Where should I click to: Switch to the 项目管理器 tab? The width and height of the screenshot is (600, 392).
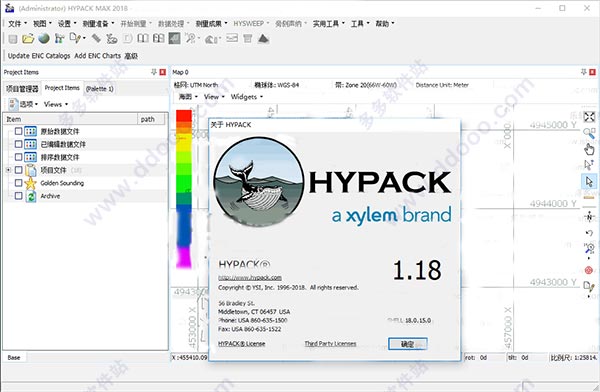pyautogui.click(x=22, y=89)
